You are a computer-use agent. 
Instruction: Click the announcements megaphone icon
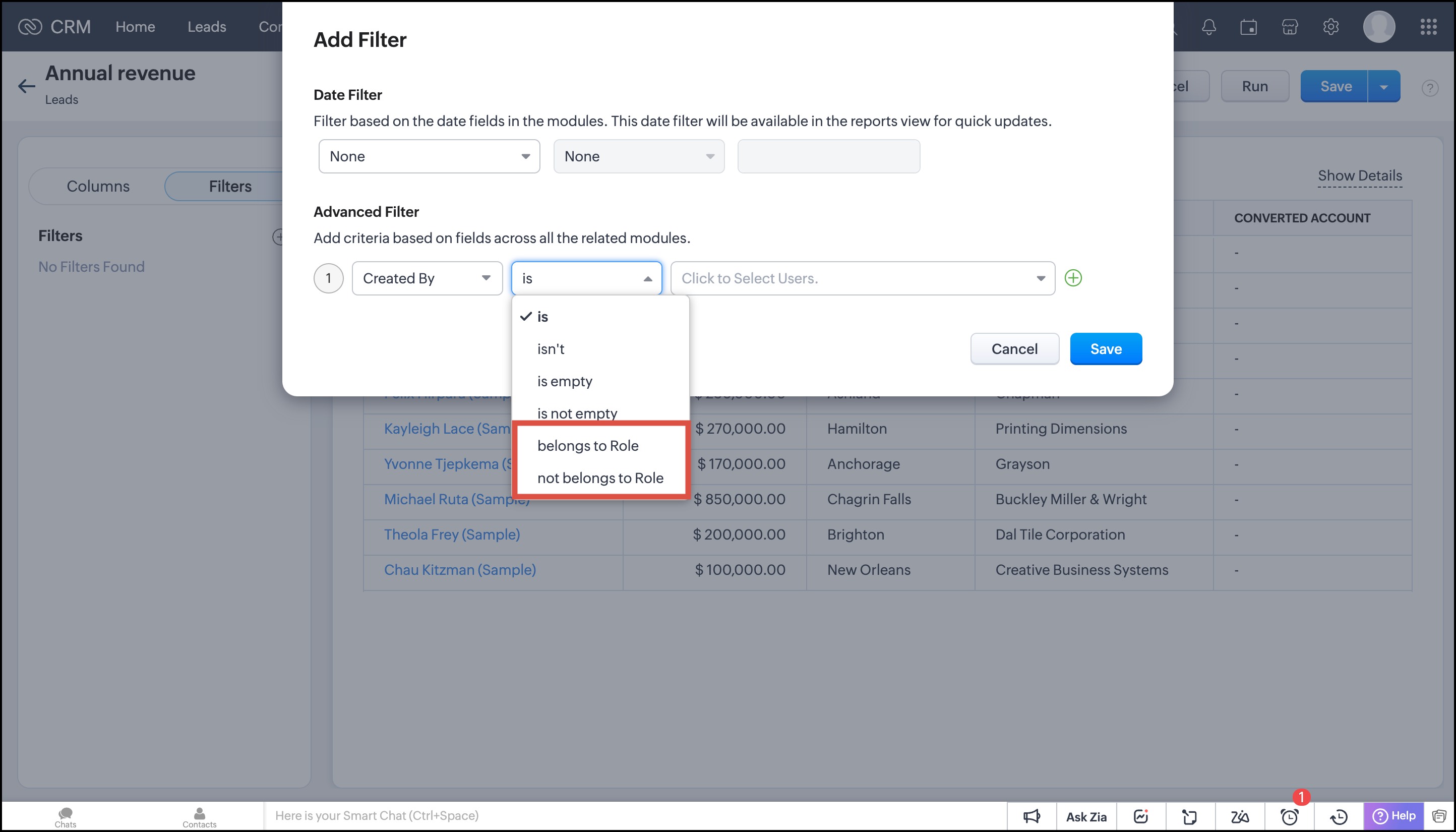[1032, 816]
